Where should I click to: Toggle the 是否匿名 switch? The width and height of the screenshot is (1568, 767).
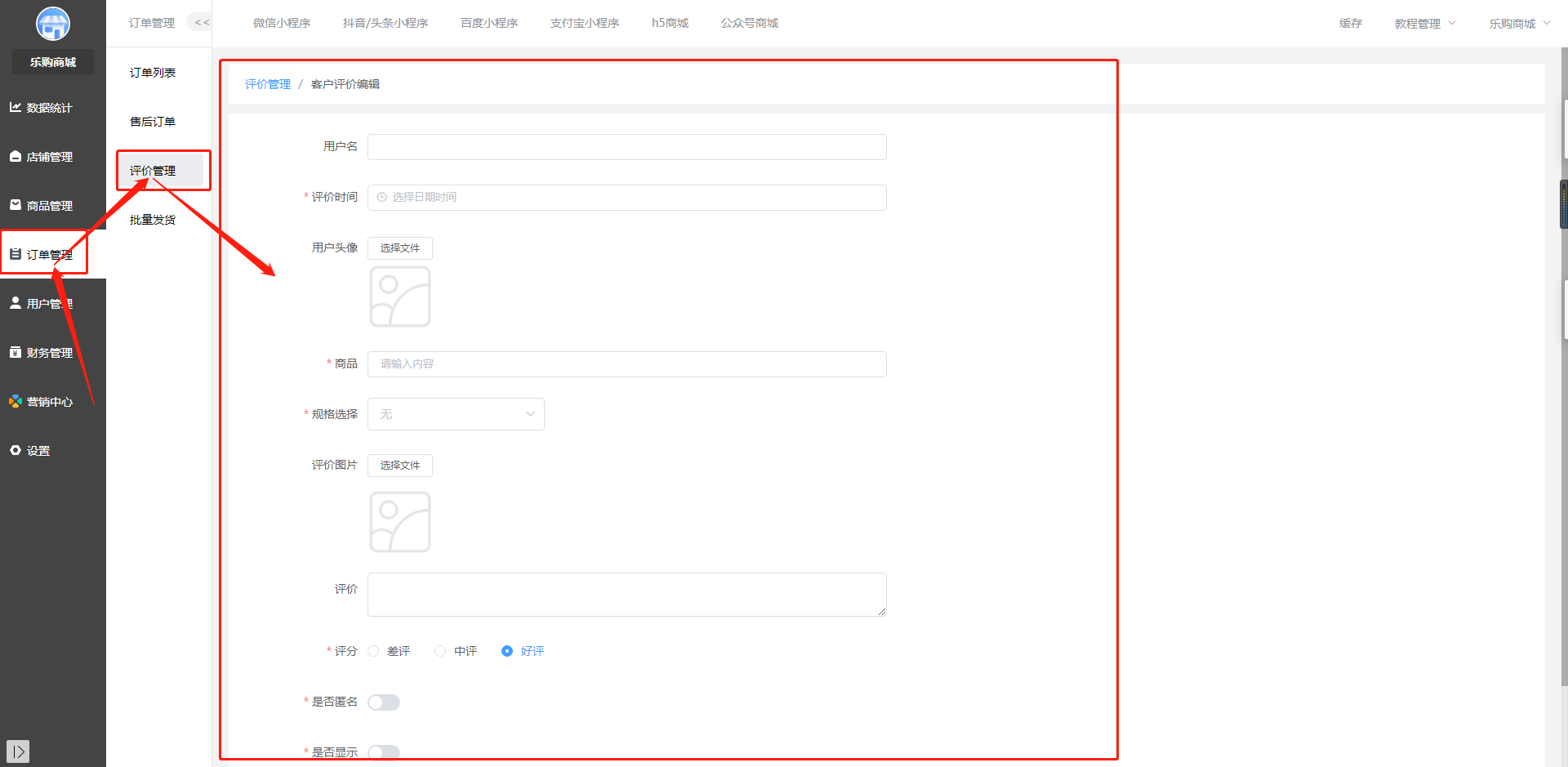384,702
